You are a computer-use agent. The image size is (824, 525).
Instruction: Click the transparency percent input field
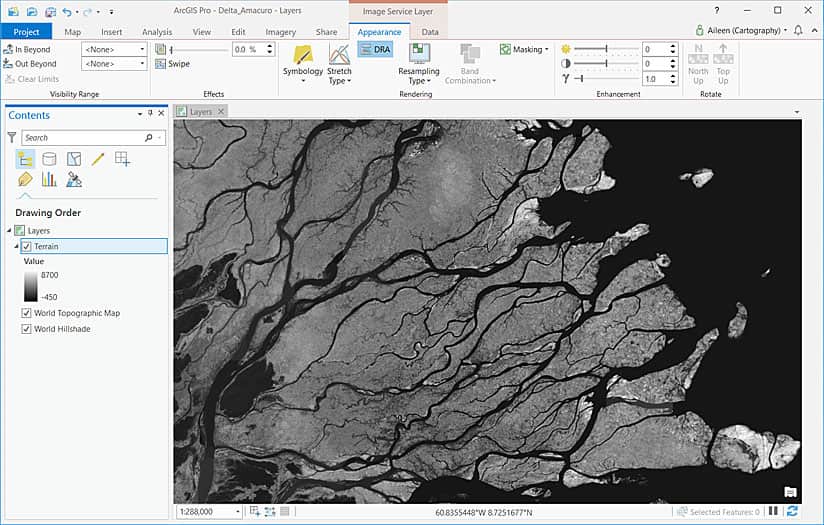(248, 49)
